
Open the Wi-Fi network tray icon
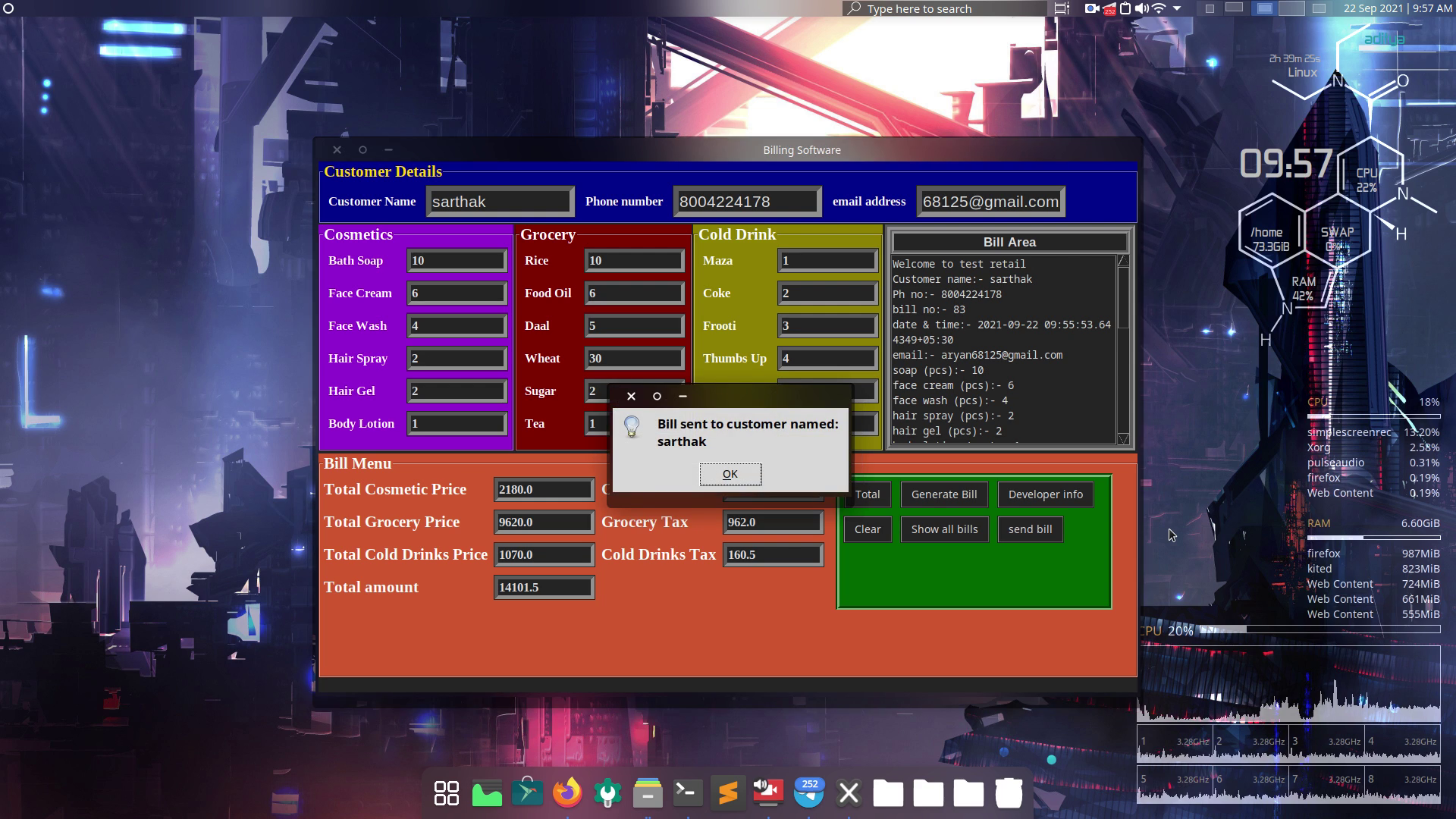1159,8
